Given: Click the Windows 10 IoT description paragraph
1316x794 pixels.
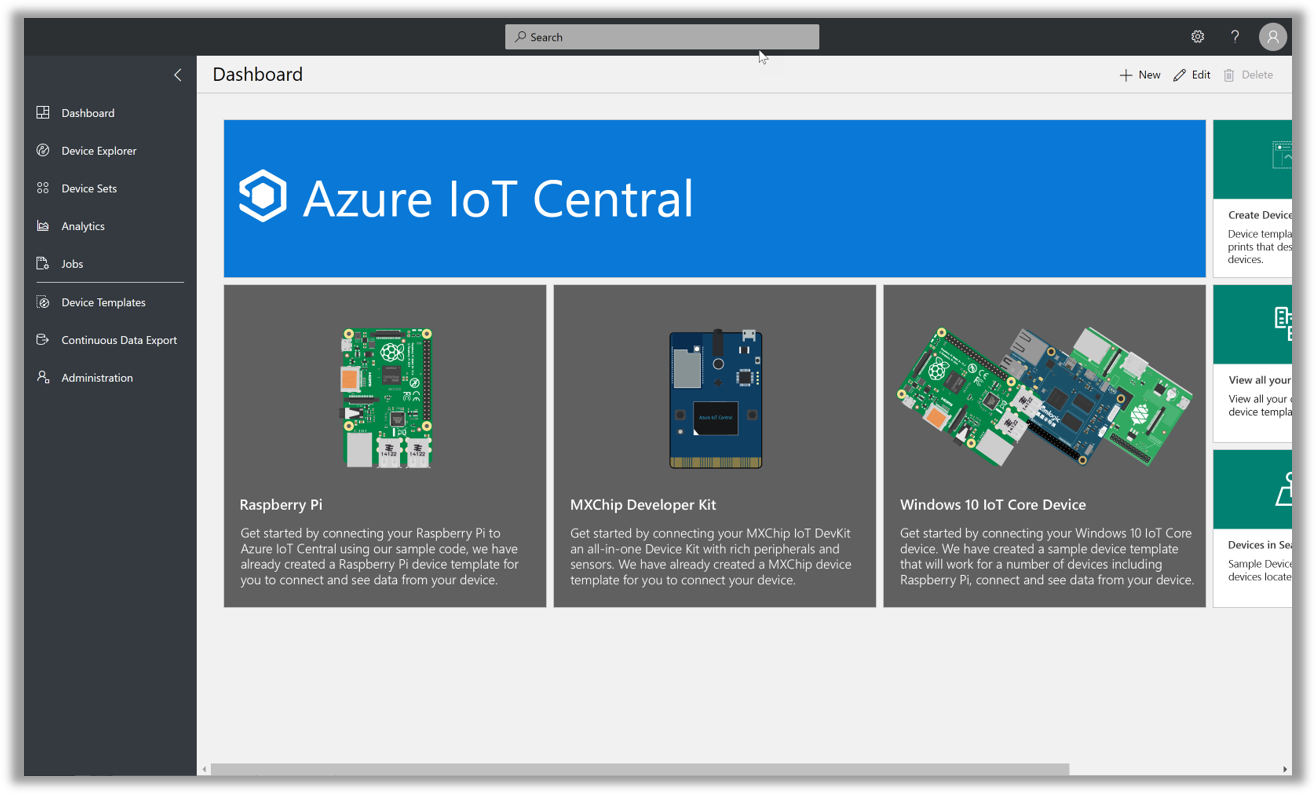Looking at the screenshot, I should 1047,556.
